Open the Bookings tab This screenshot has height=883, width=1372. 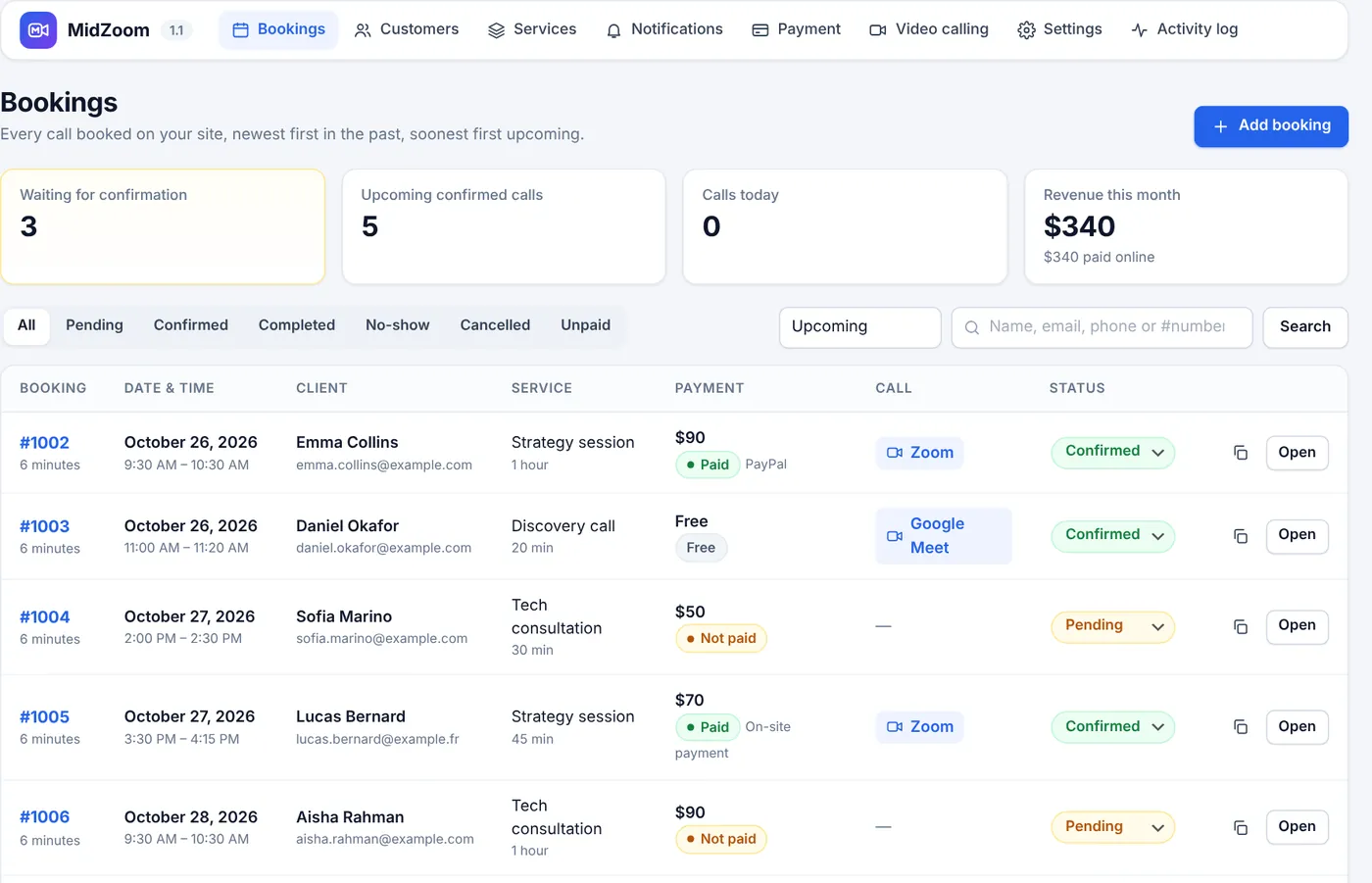point(278,29)
